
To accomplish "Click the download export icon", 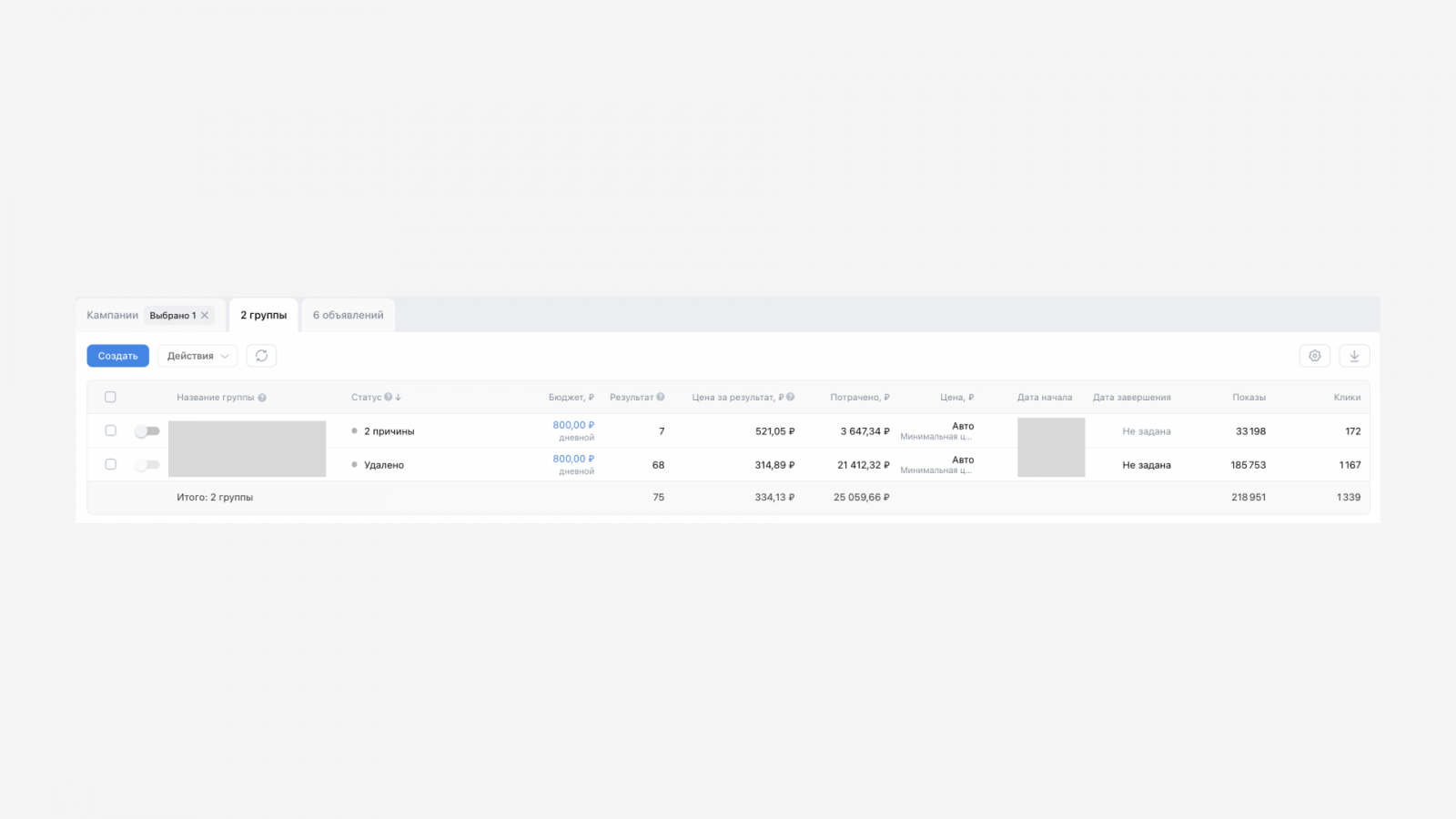I will (x=1354, y=356).
